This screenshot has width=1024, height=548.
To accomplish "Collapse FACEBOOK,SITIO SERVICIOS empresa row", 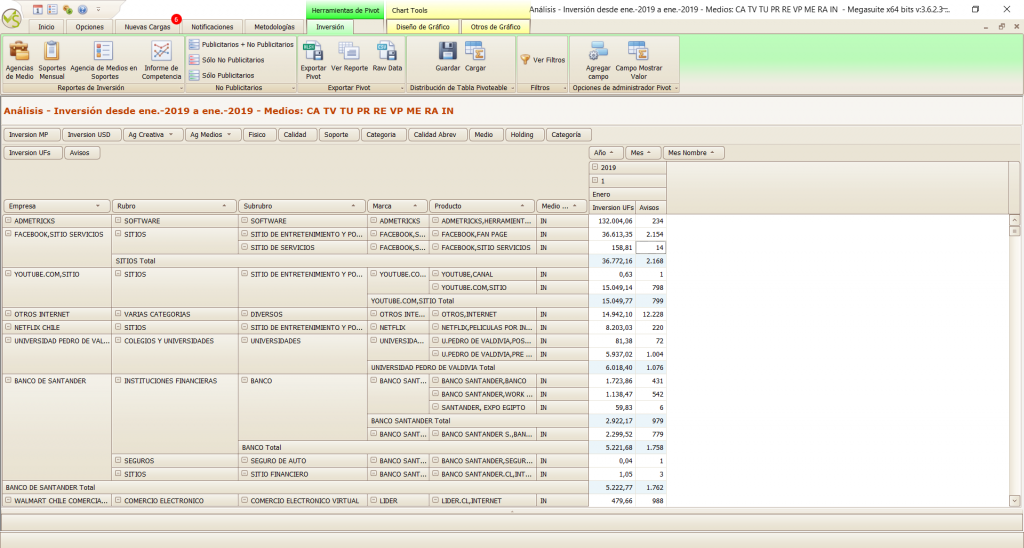I will (8, 234).
